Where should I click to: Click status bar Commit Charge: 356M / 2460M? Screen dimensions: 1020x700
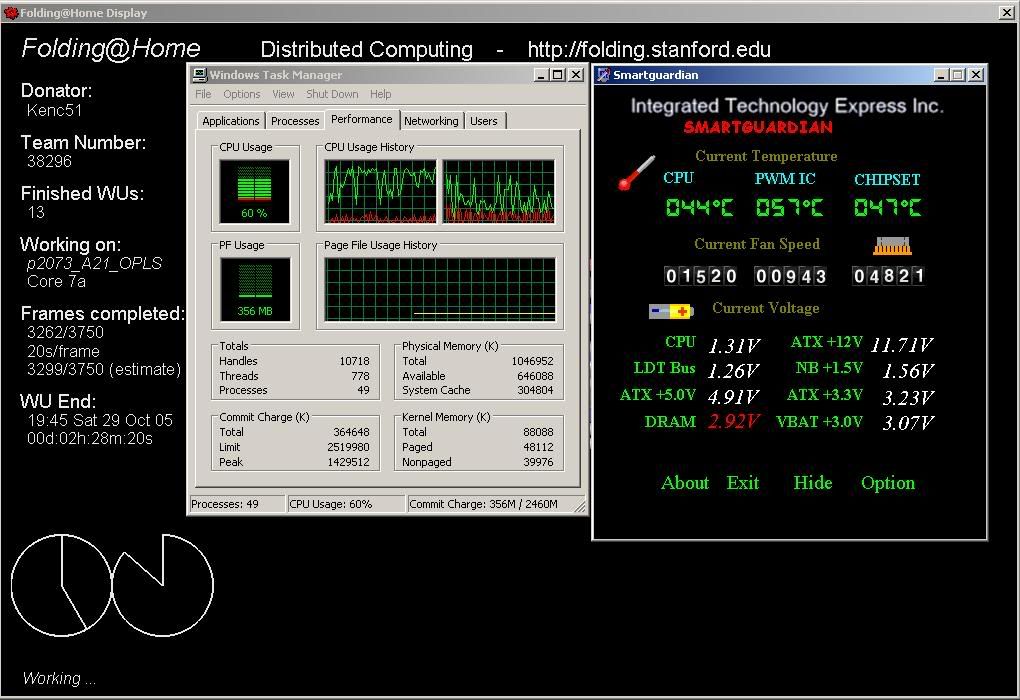pyautogui.click(x=490, y=504)
